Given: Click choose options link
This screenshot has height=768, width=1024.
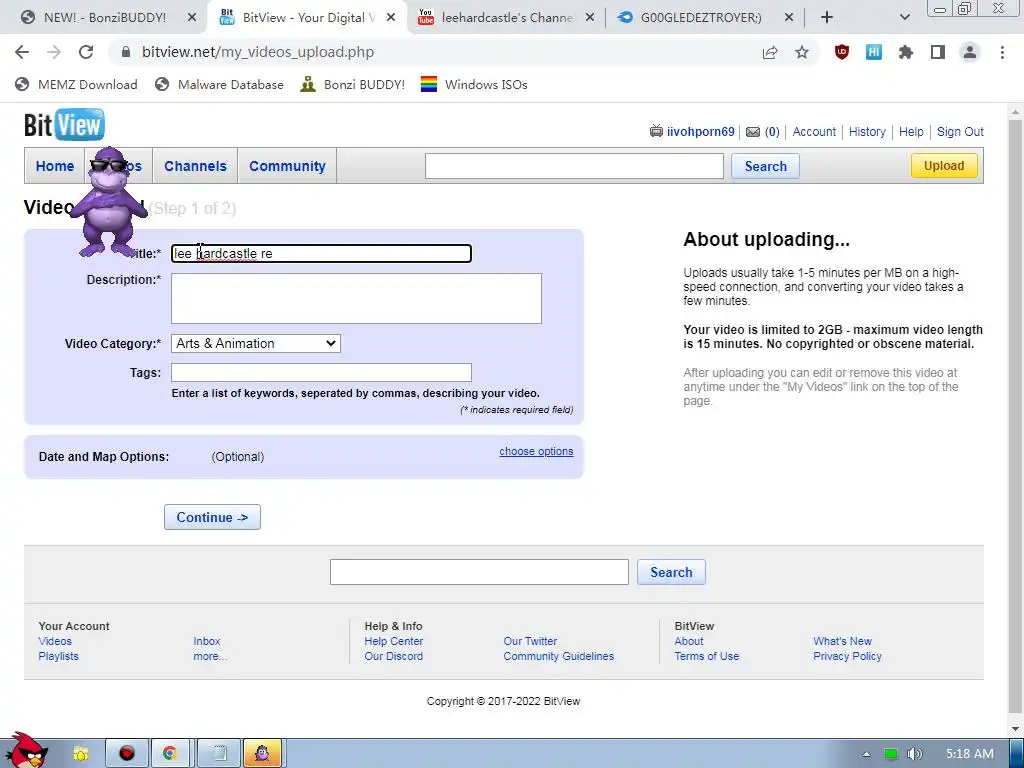Looking at the screenshot, I should click(x=536, y=451).
